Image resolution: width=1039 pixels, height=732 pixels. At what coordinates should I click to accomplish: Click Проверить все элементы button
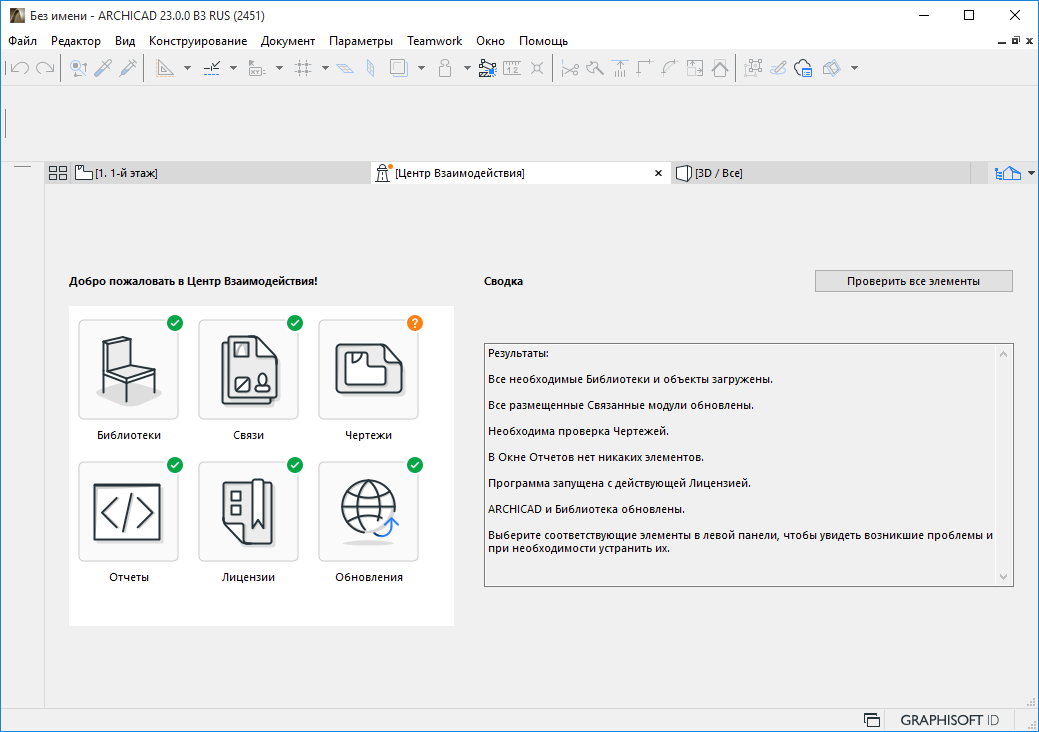pos(913,281)
